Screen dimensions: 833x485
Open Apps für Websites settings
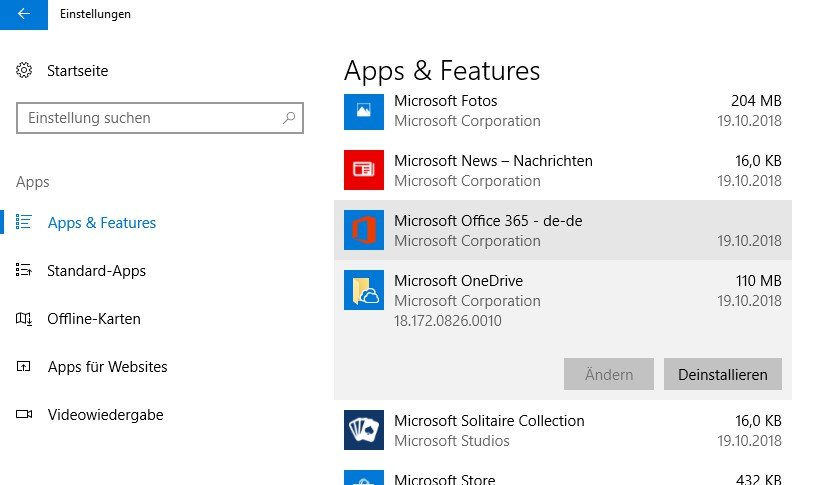click(107, 367)
